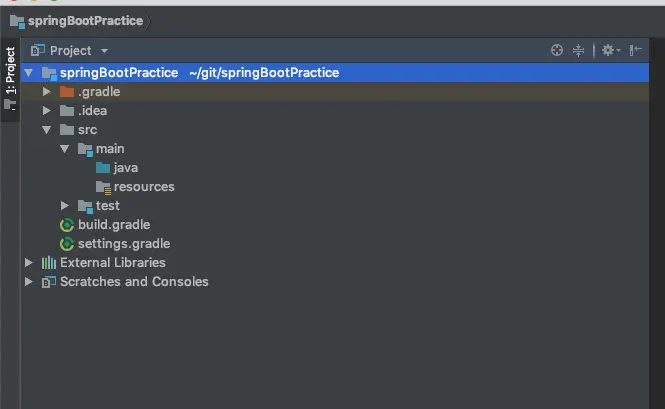Open the Project panel gear settings
This screenshot has height=409, width=665.
(608, 50)
